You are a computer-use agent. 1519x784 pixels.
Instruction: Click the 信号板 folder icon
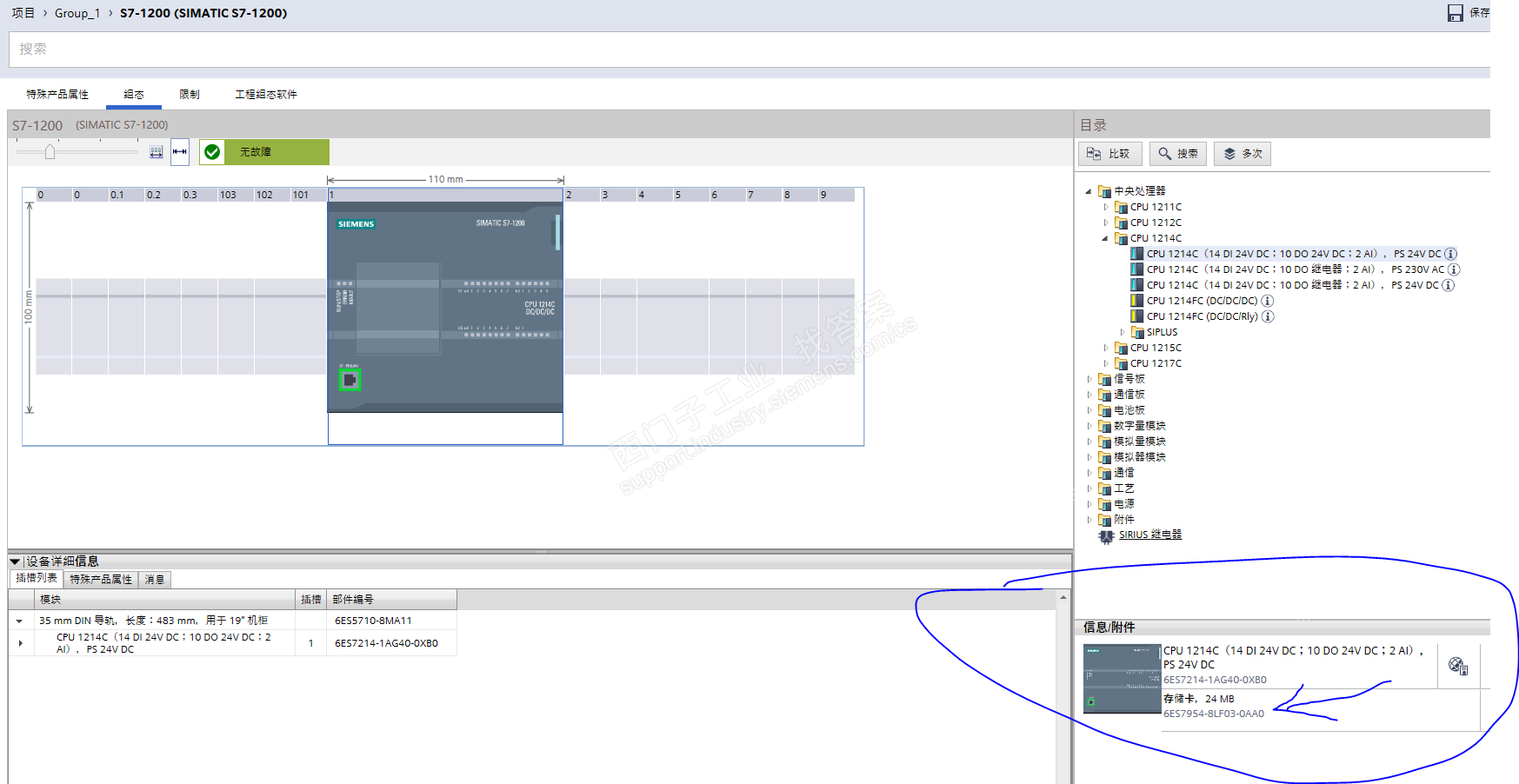[1105, 379]
